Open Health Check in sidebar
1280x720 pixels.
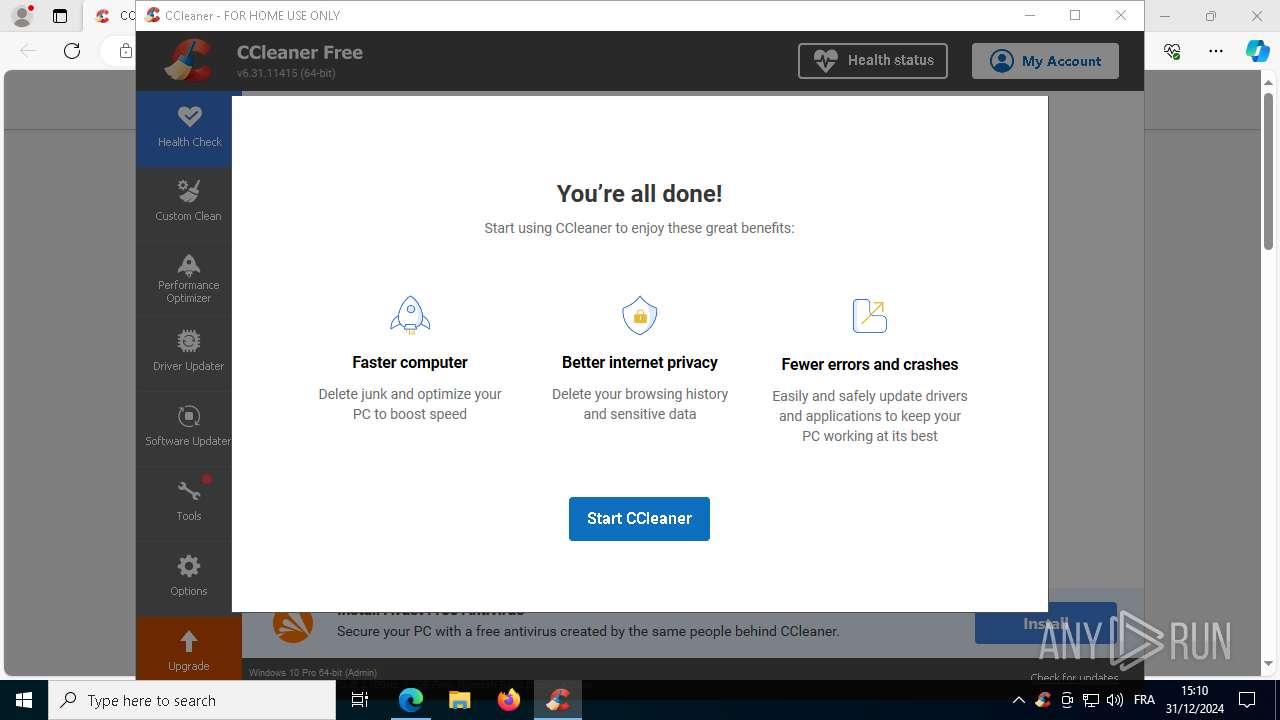[x=189, y=128]
